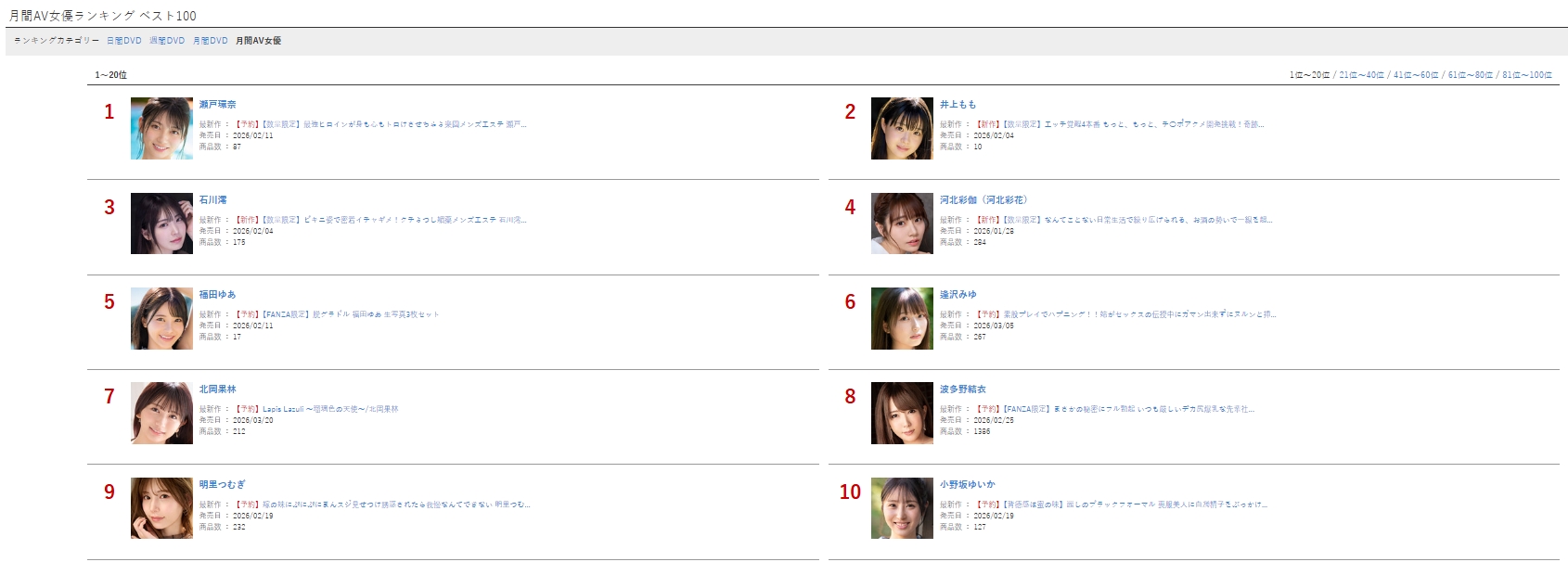Open the 瀬戸環奈 name link
1568x562 pixels.
tap(217, 105)
